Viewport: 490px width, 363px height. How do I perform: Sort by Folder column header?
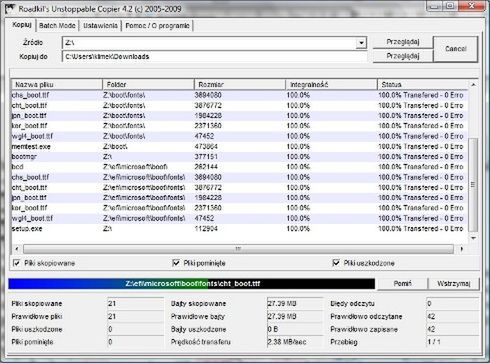(x=148, y=84)
